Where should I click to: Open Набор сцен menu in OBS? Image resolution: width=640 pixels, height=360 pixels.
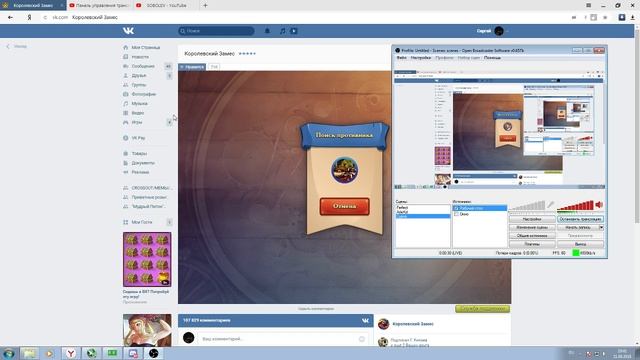469,58
